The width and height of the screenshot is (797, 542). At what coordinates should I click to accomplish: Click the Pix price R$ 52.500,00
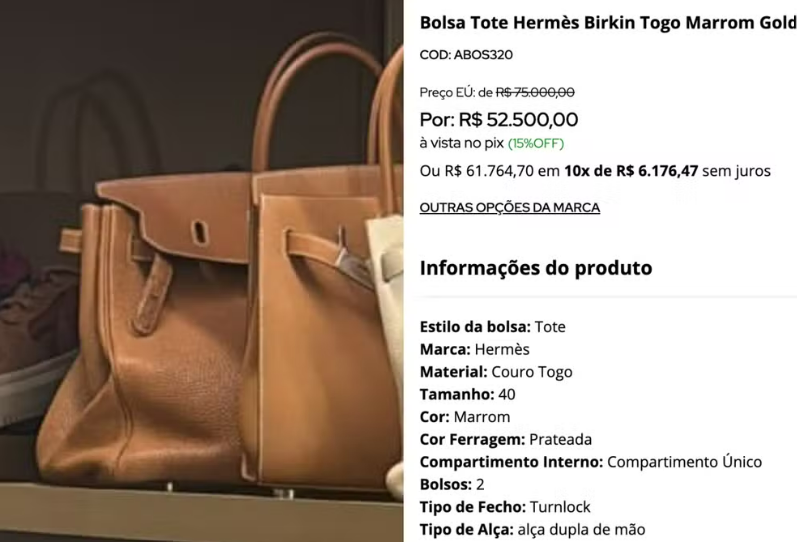(518, 119)
